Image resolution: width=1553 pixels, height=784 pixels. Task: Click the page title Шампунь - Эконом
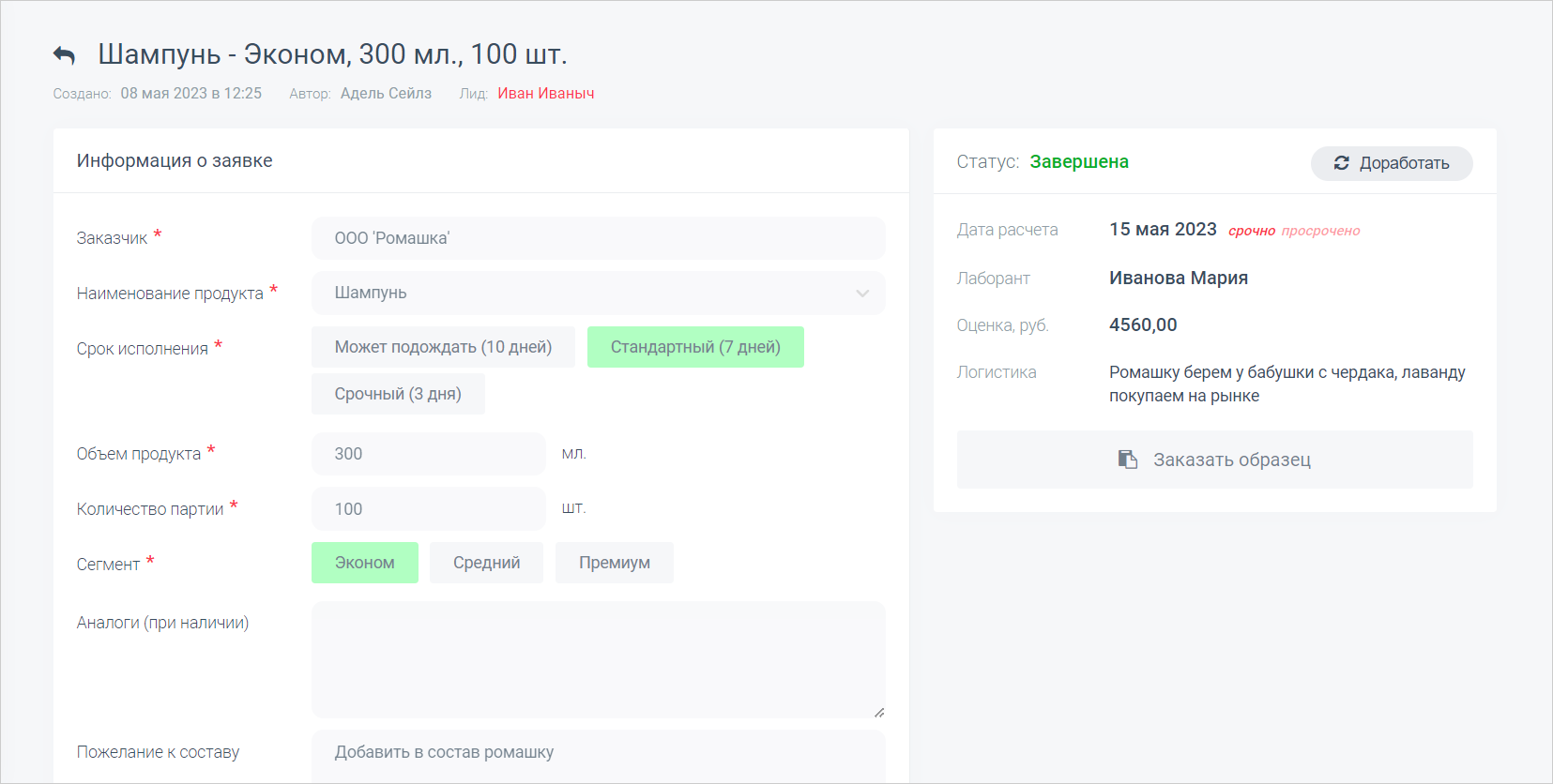coord(332,54)
